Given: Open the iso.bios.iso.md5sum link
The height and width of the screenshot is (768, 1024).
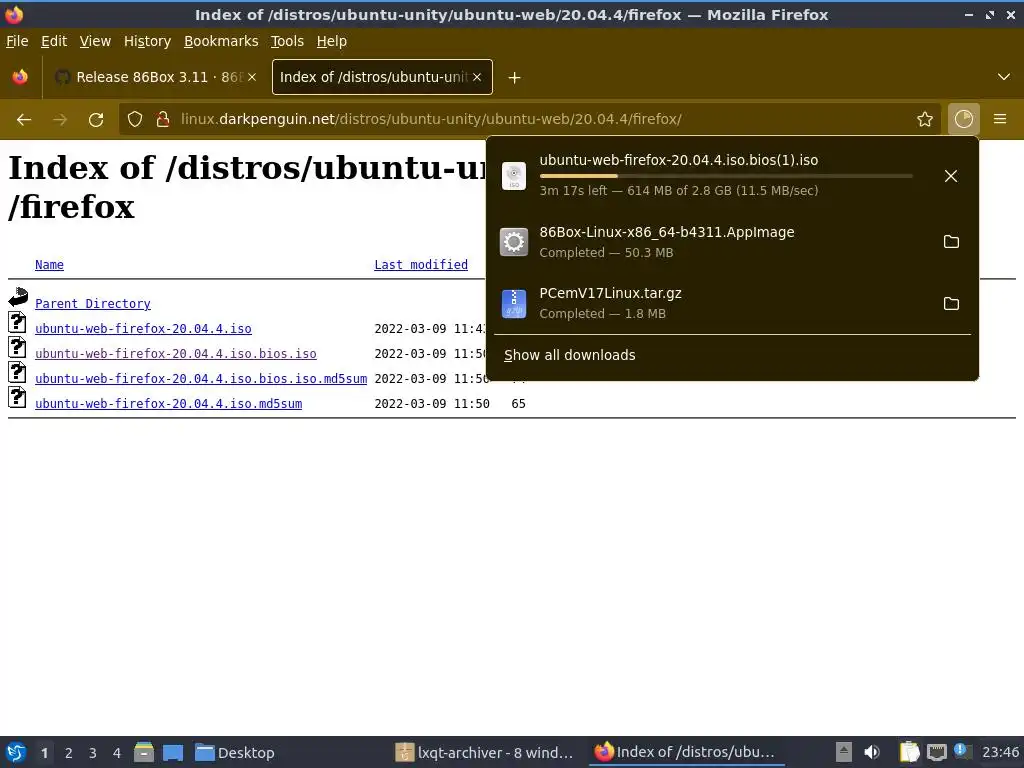Looking at the screenshot, I should pos(201,379).
